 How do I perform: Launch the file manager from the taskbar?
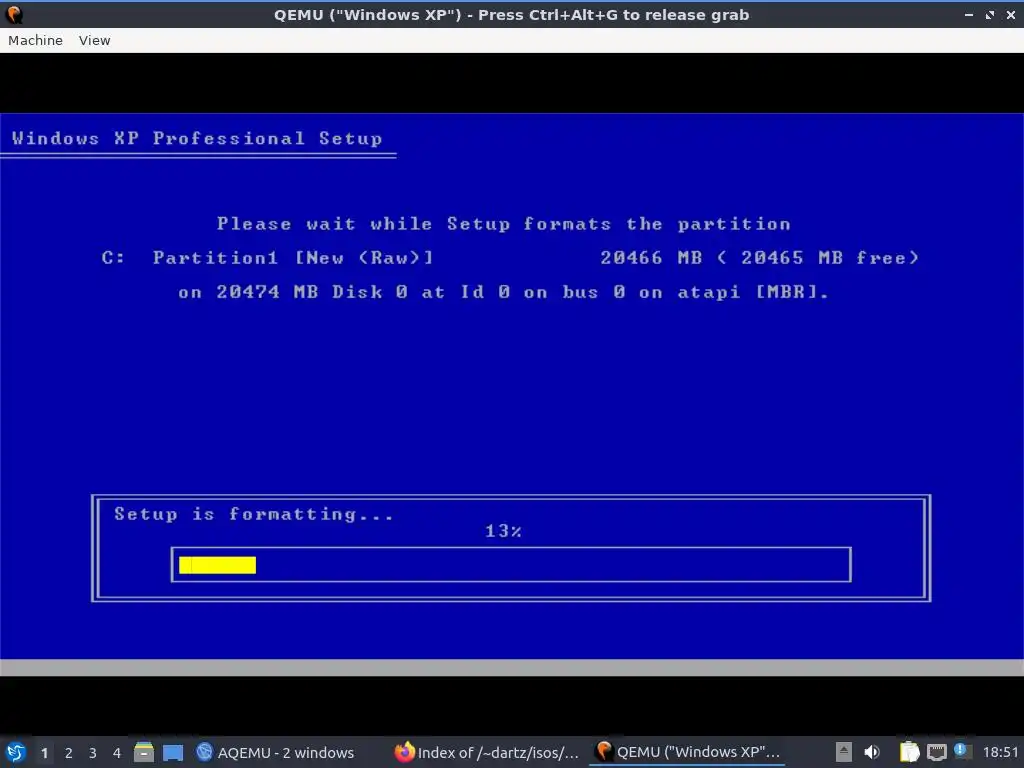tap(144, 752)
